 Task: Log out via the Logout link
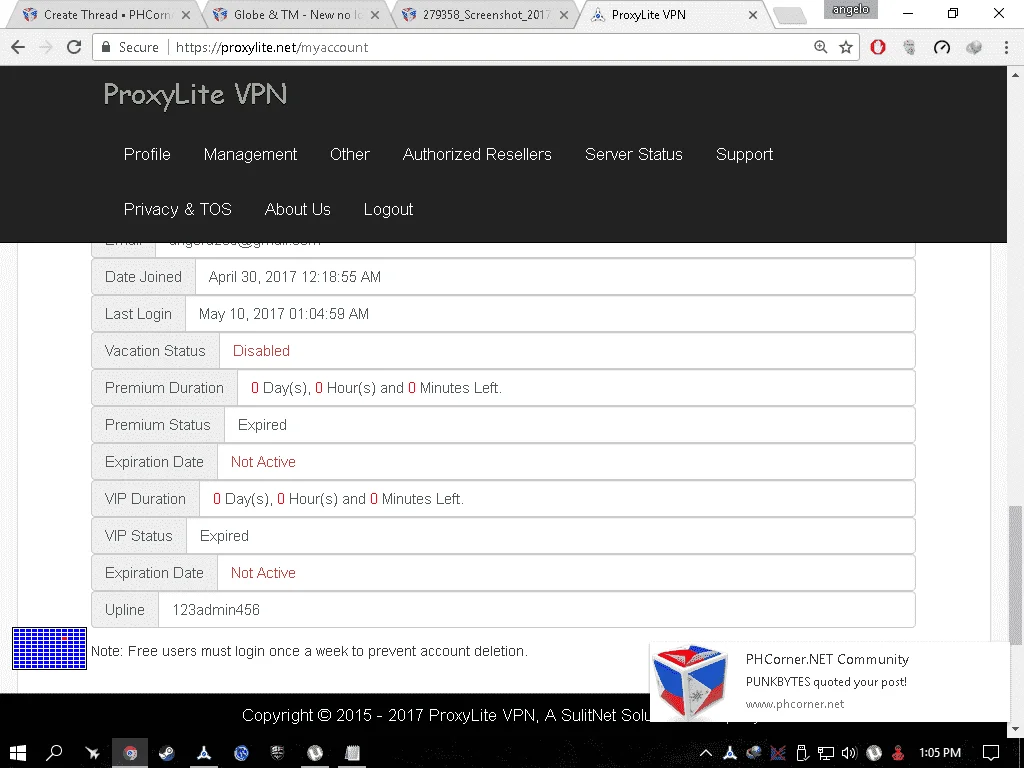point(388,209)
